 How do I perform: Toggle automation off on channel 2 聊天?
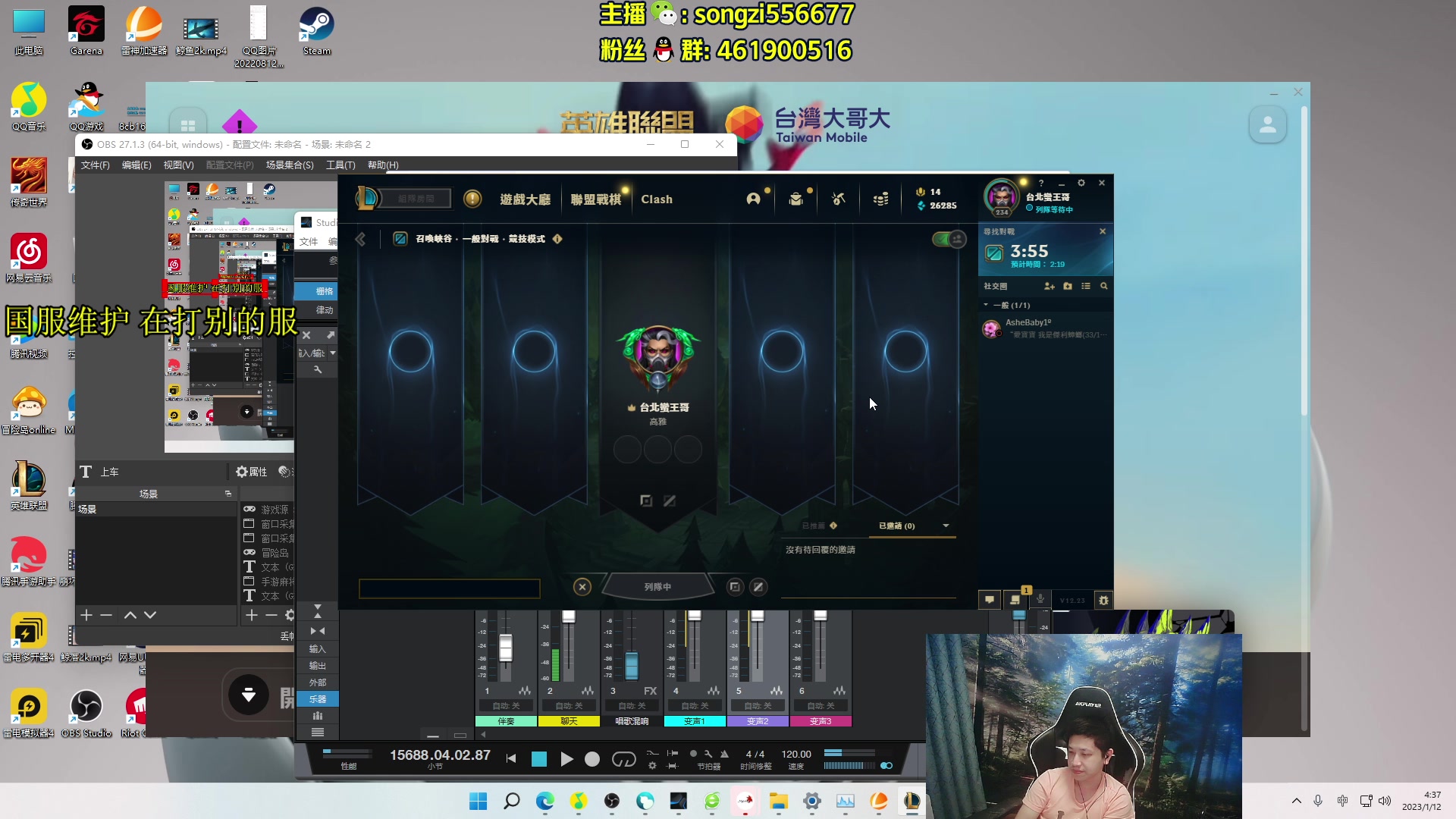(569, 706)
